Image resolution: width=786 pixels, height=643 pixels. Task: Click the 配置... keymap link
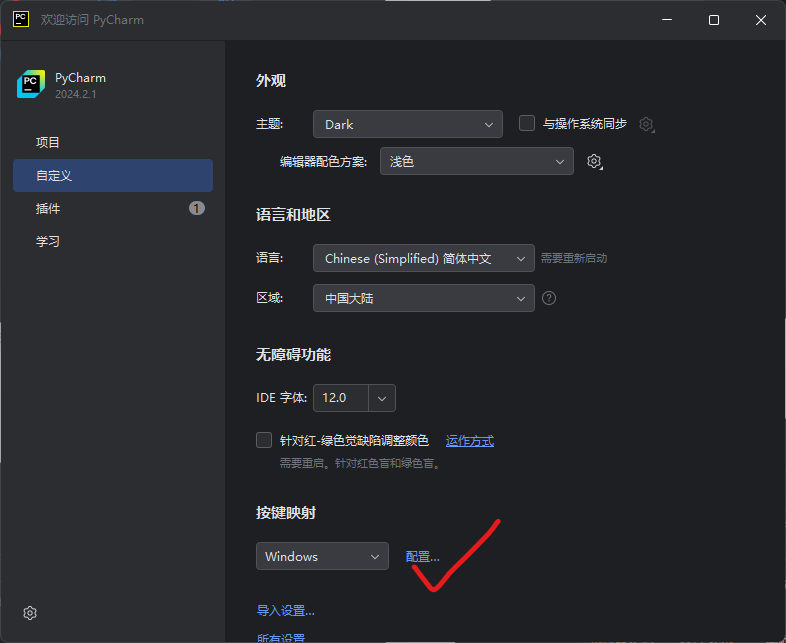pos(423,556)
